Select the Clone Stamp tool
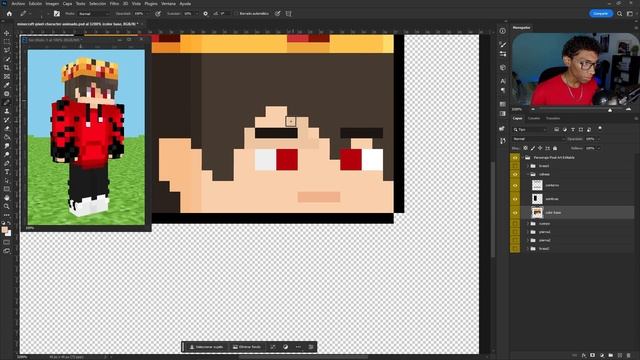640x360 pixels. (x=7, y=111)
